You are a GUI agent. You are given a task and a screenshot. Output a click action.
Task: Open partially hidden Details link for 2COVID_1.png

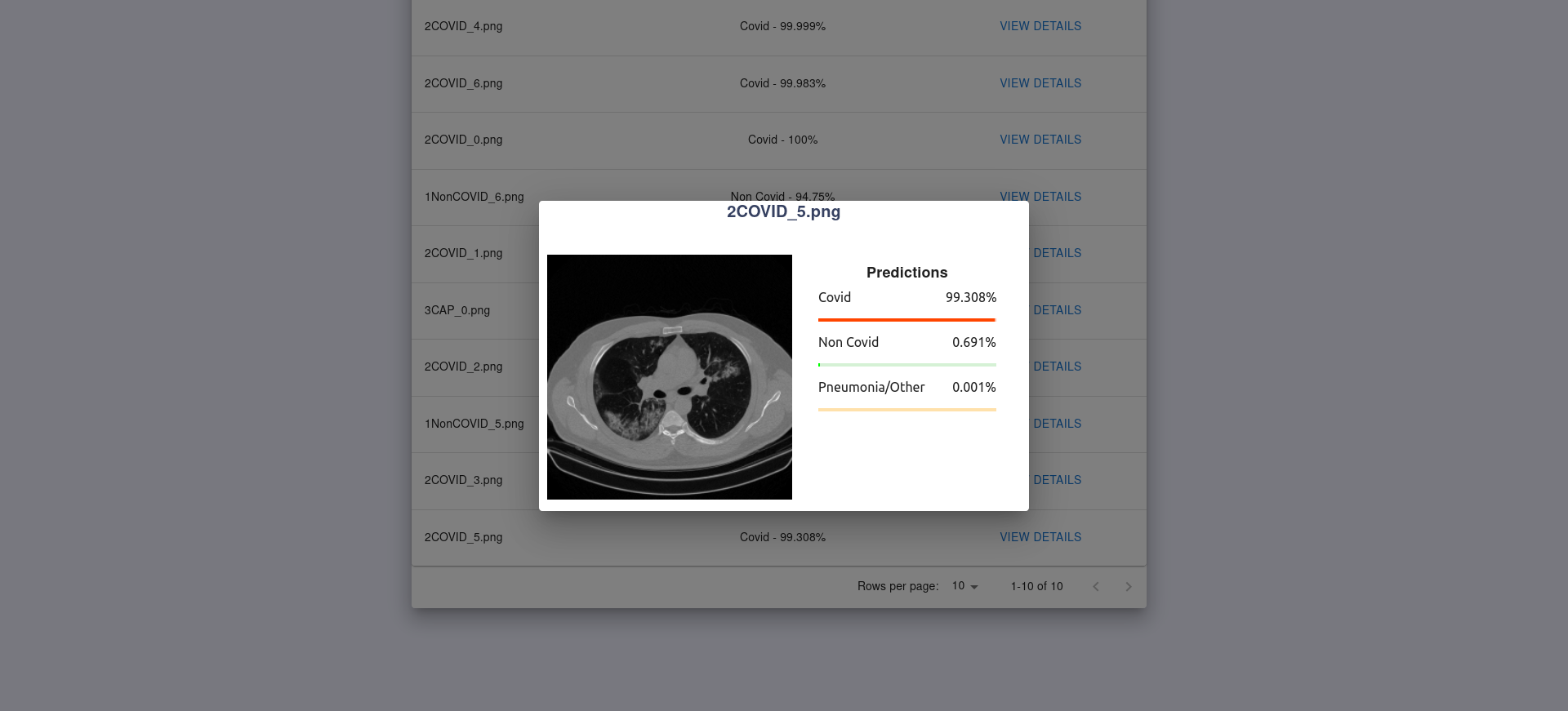pyautogui.click(x=1055, y=253)
